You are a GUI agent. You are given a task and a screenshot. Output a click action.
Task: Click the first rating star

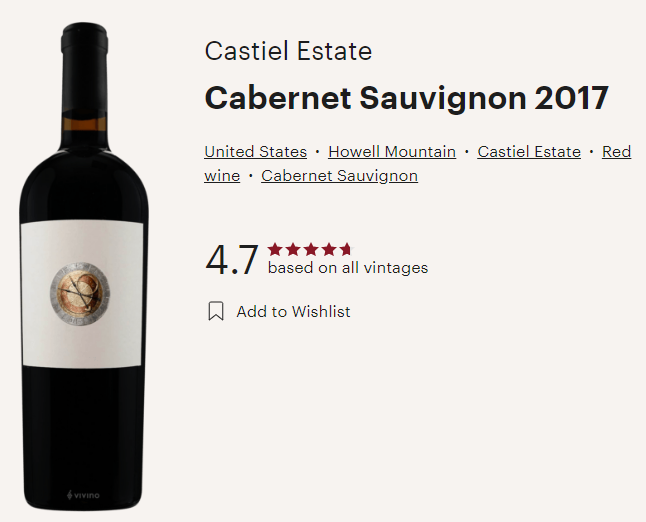pyautogui.click(x=275, y=249)
